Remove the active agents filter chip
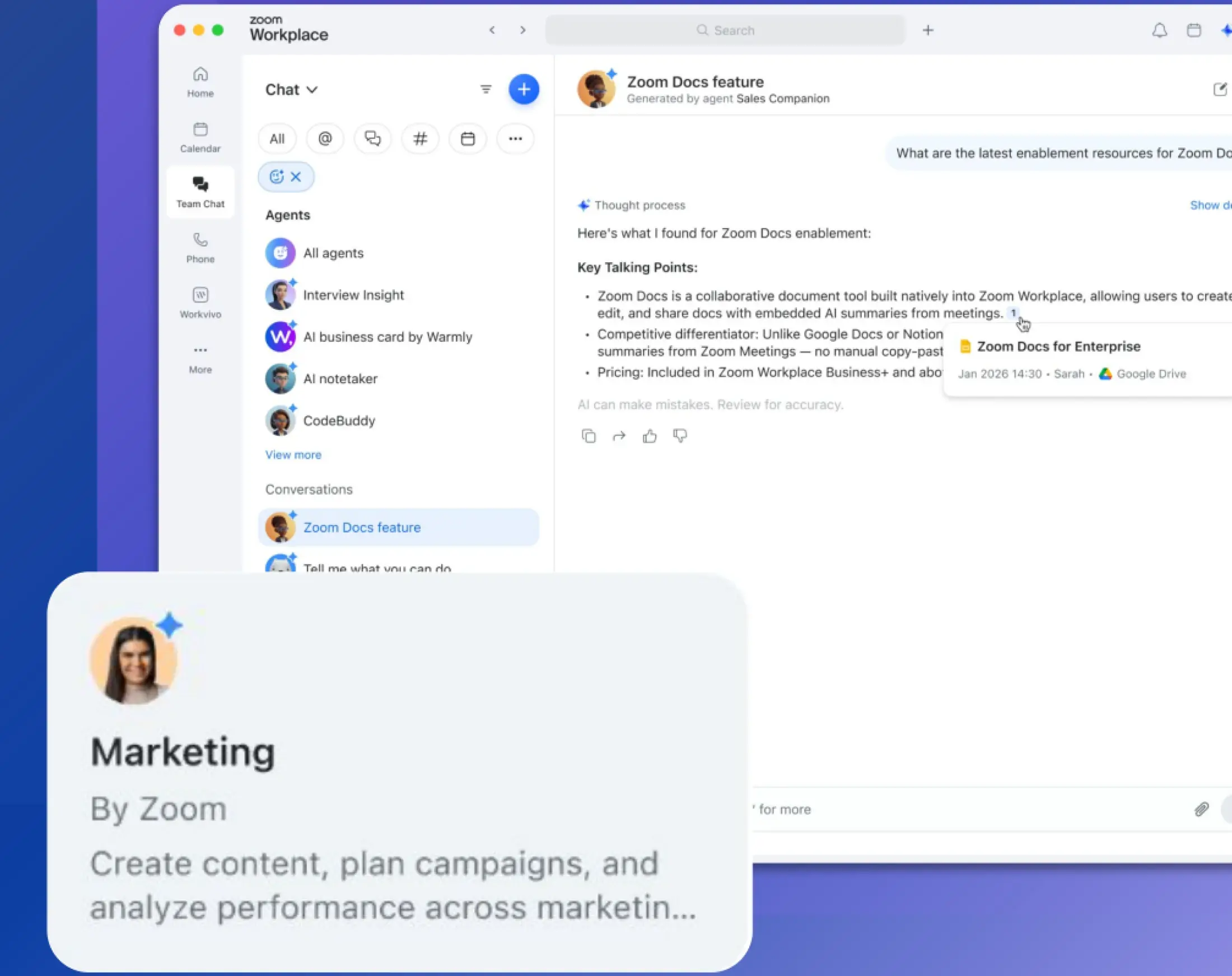Screen dimensions: 1232x976 [x=295, y=176]
